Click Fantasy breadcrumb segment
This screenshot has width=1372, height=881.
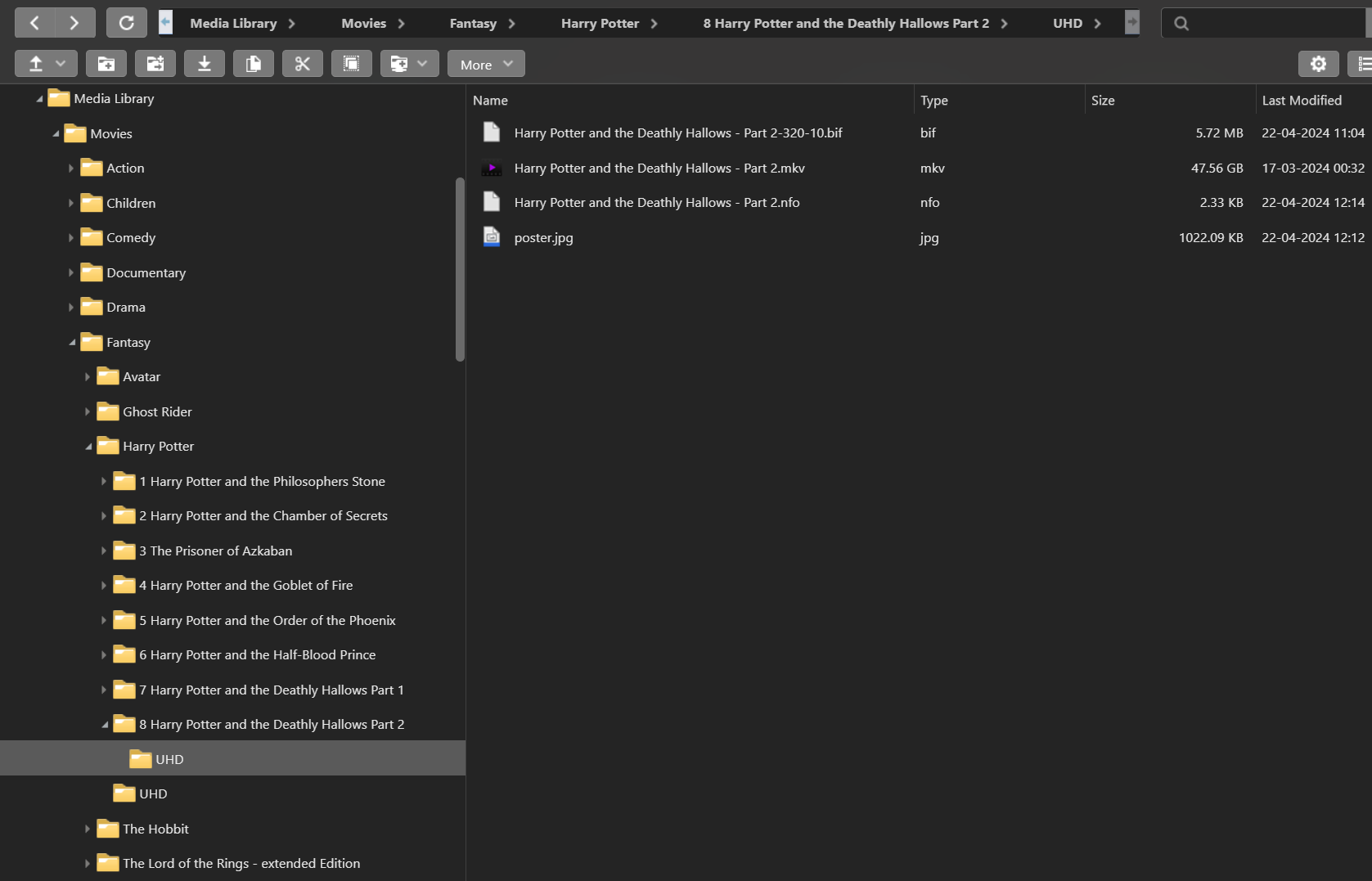pos(473,23)
